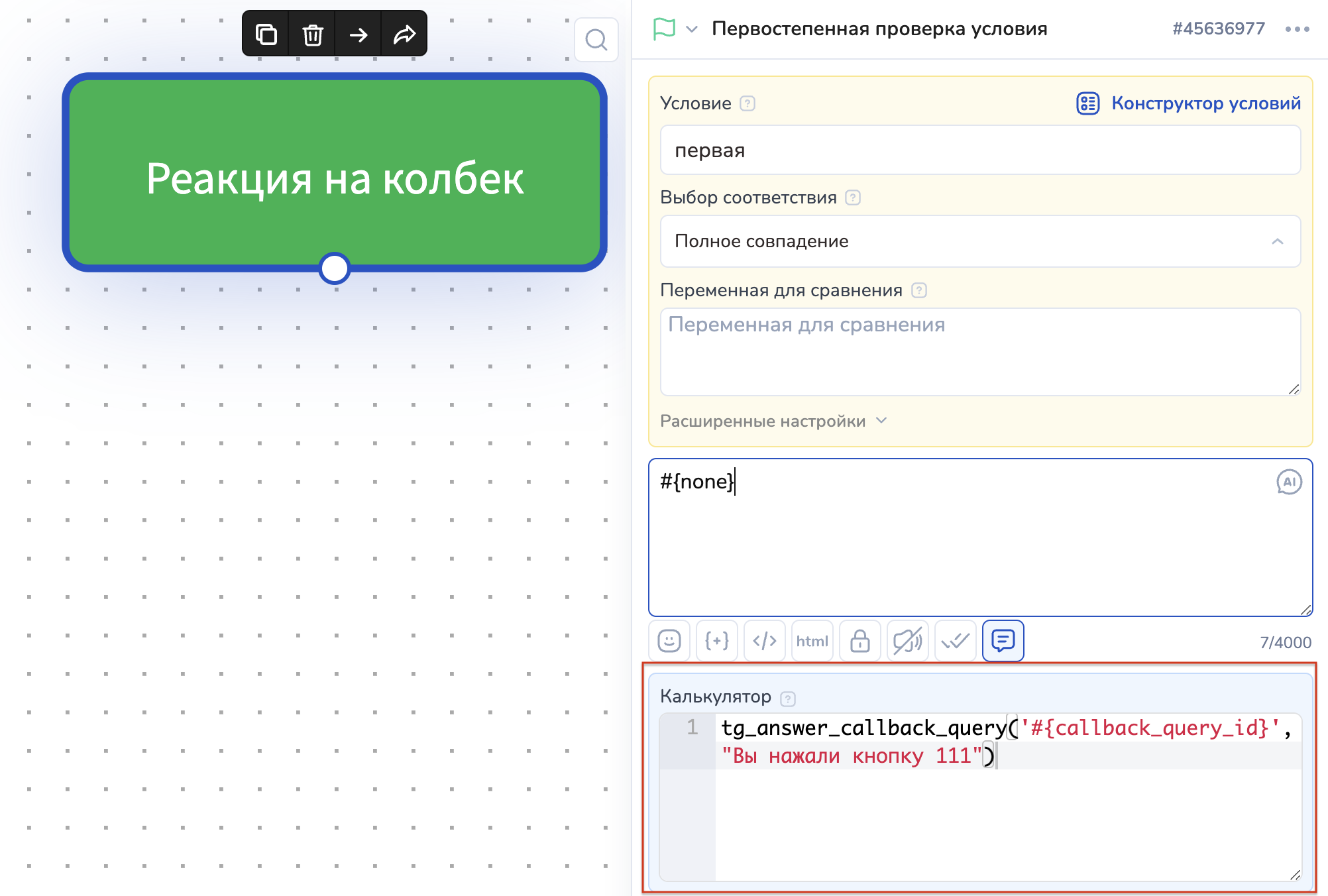
Task: Toggle the lock icon under message
Action: click(x=860, y=641)
